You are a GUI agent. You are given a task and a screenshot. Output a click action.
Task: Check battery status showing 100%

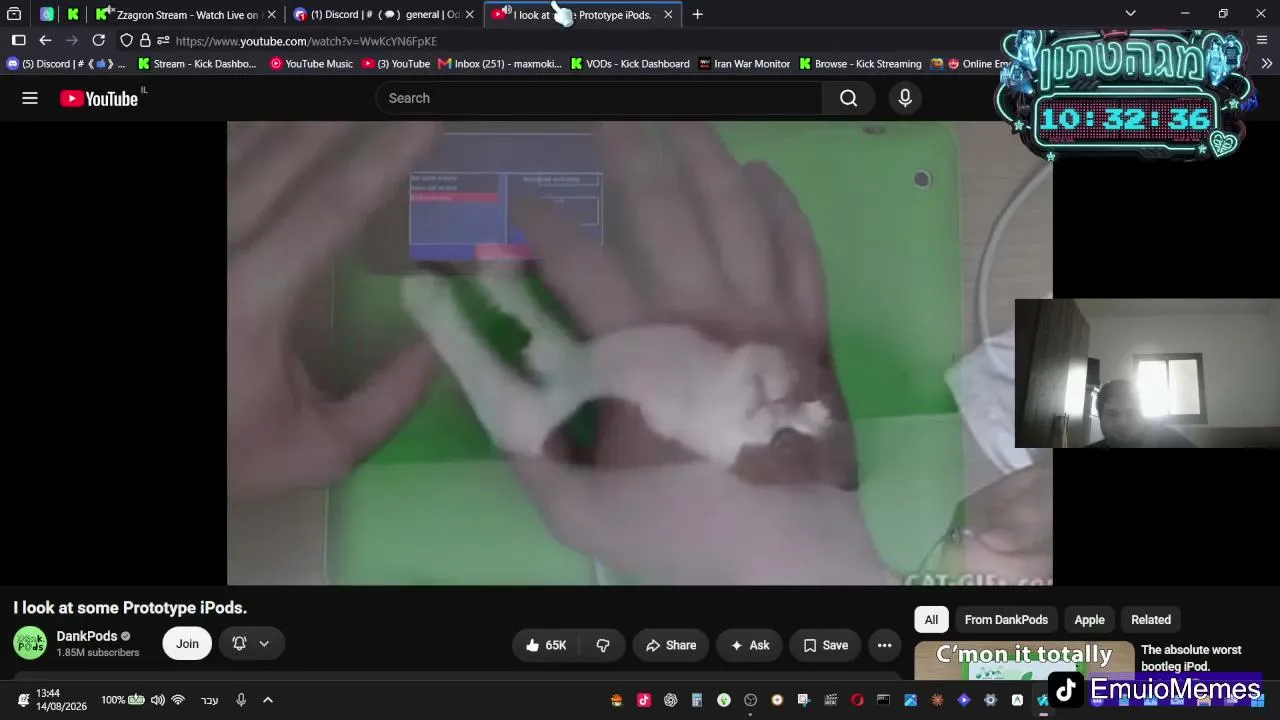coord(122,700)
